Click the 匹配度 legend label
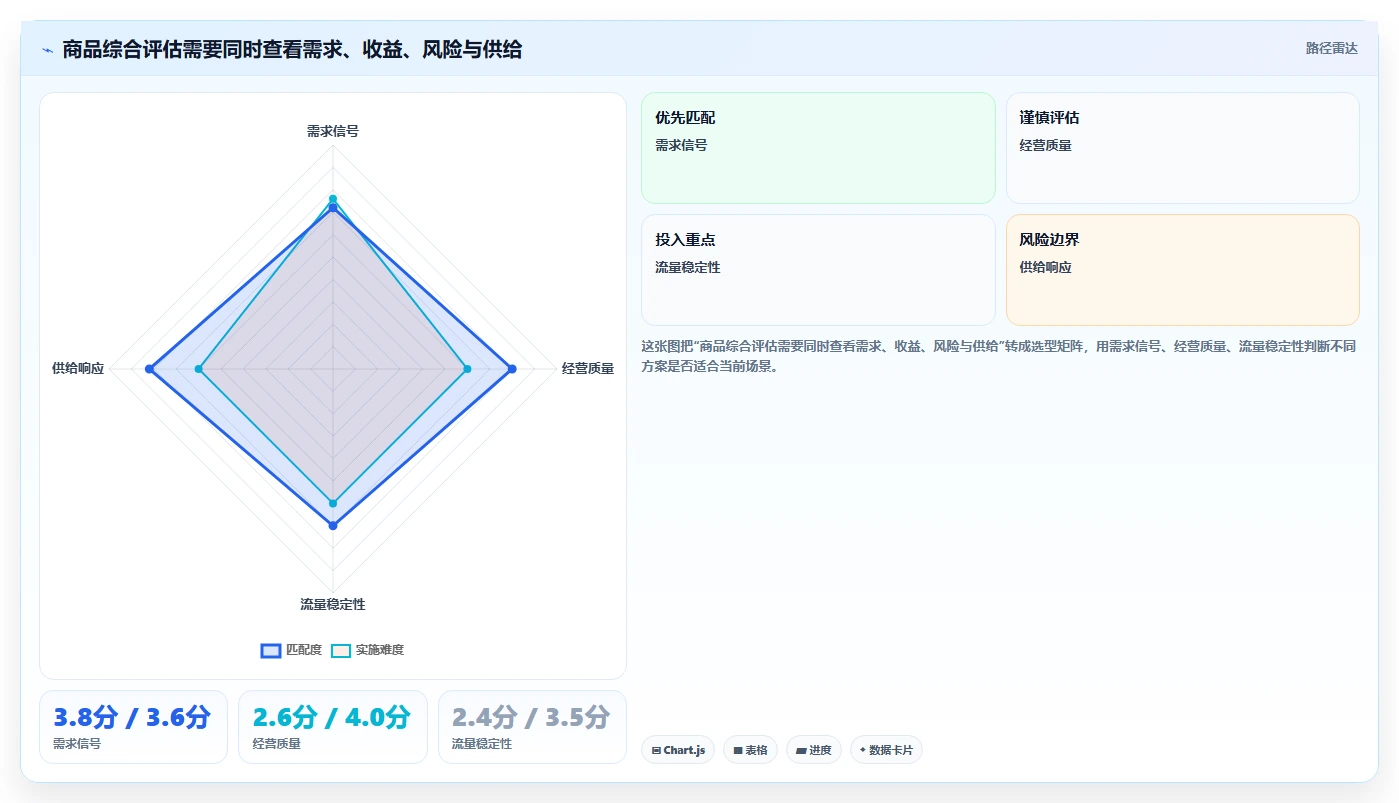This screenshot has width=1399, height=803. click(304, 650)
